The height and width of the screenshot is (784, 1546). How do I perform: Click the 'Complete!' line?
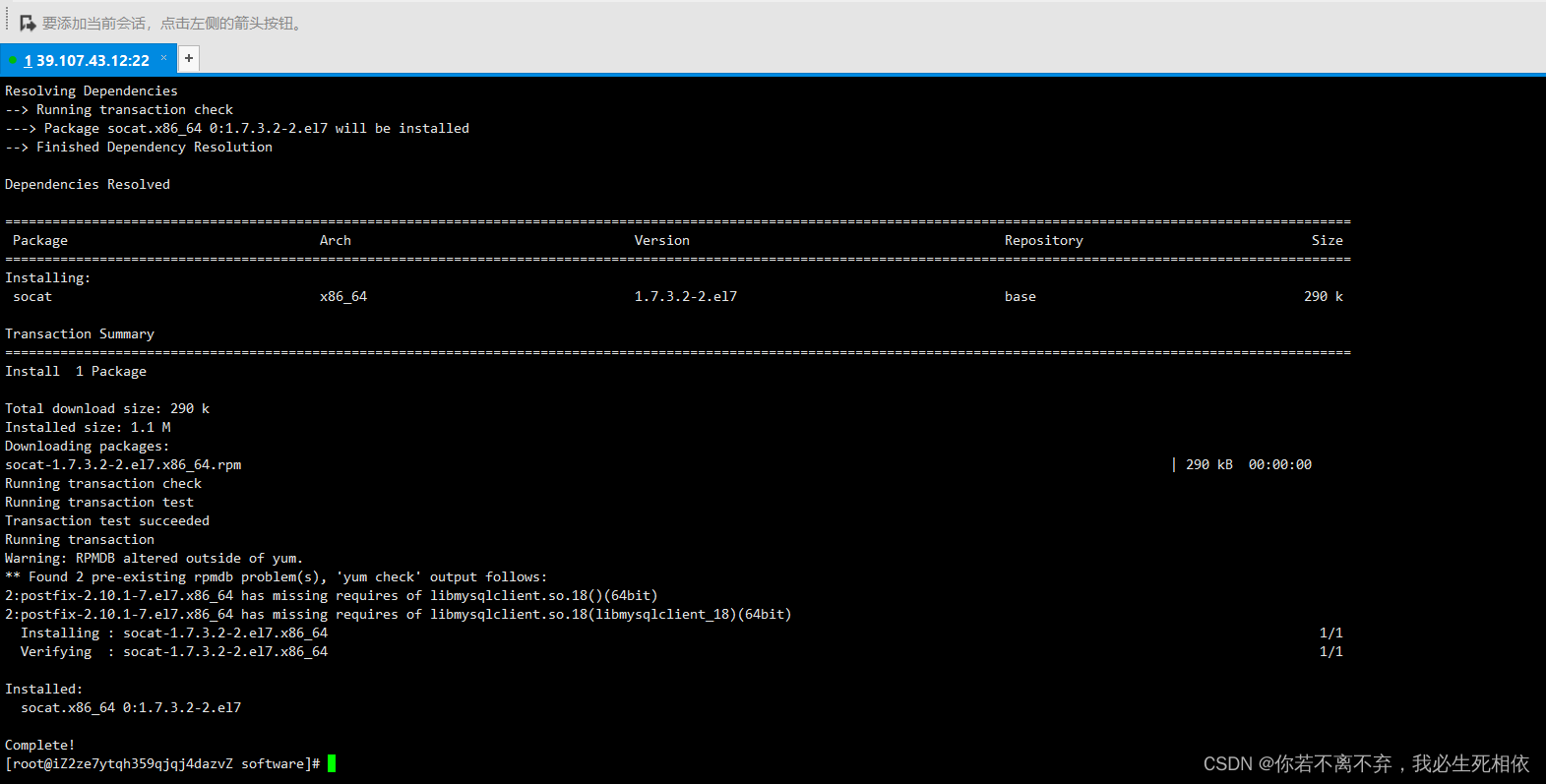(x=40, y=745)
